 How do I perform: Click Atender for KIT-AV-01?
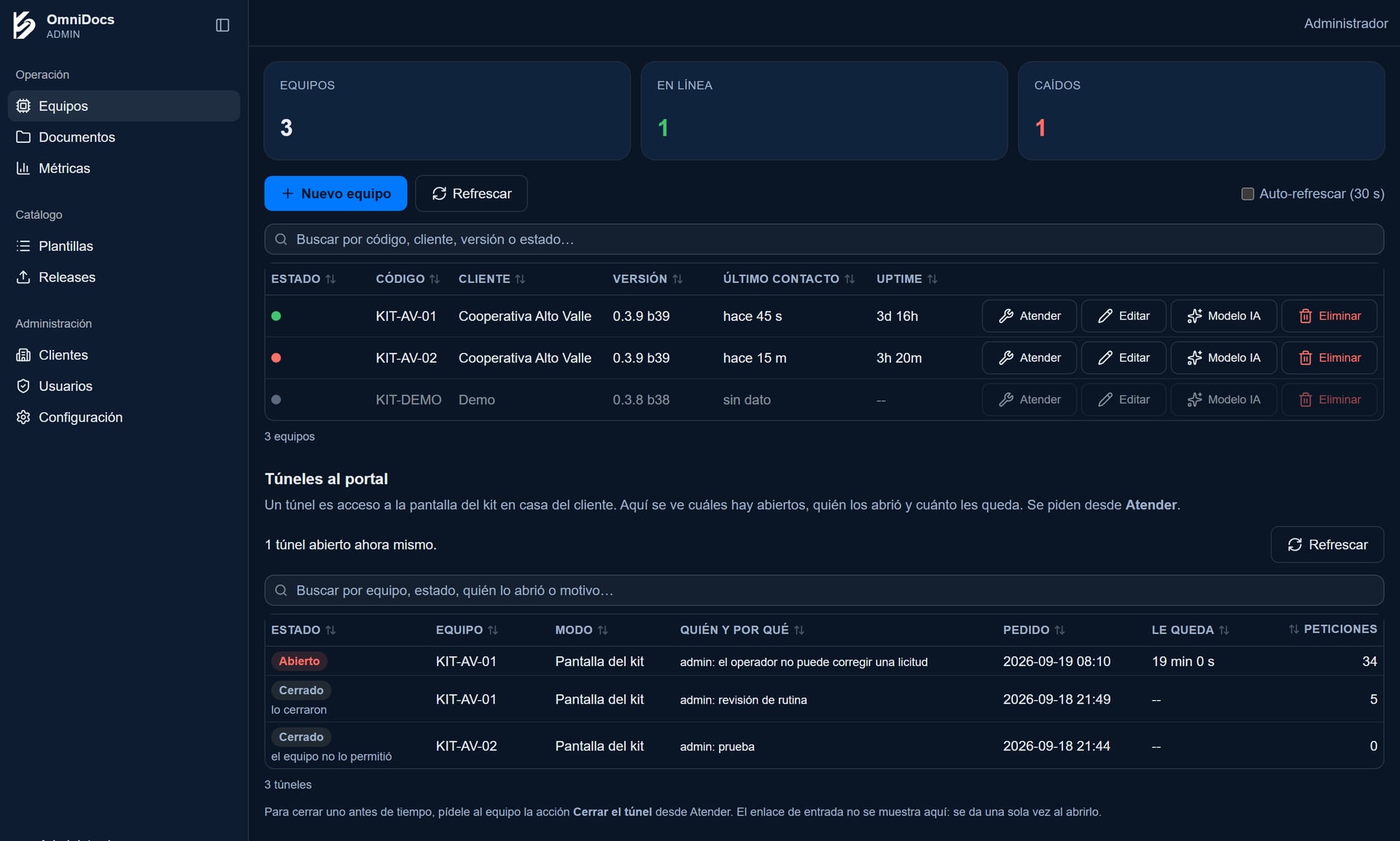tap(1029, 316)
